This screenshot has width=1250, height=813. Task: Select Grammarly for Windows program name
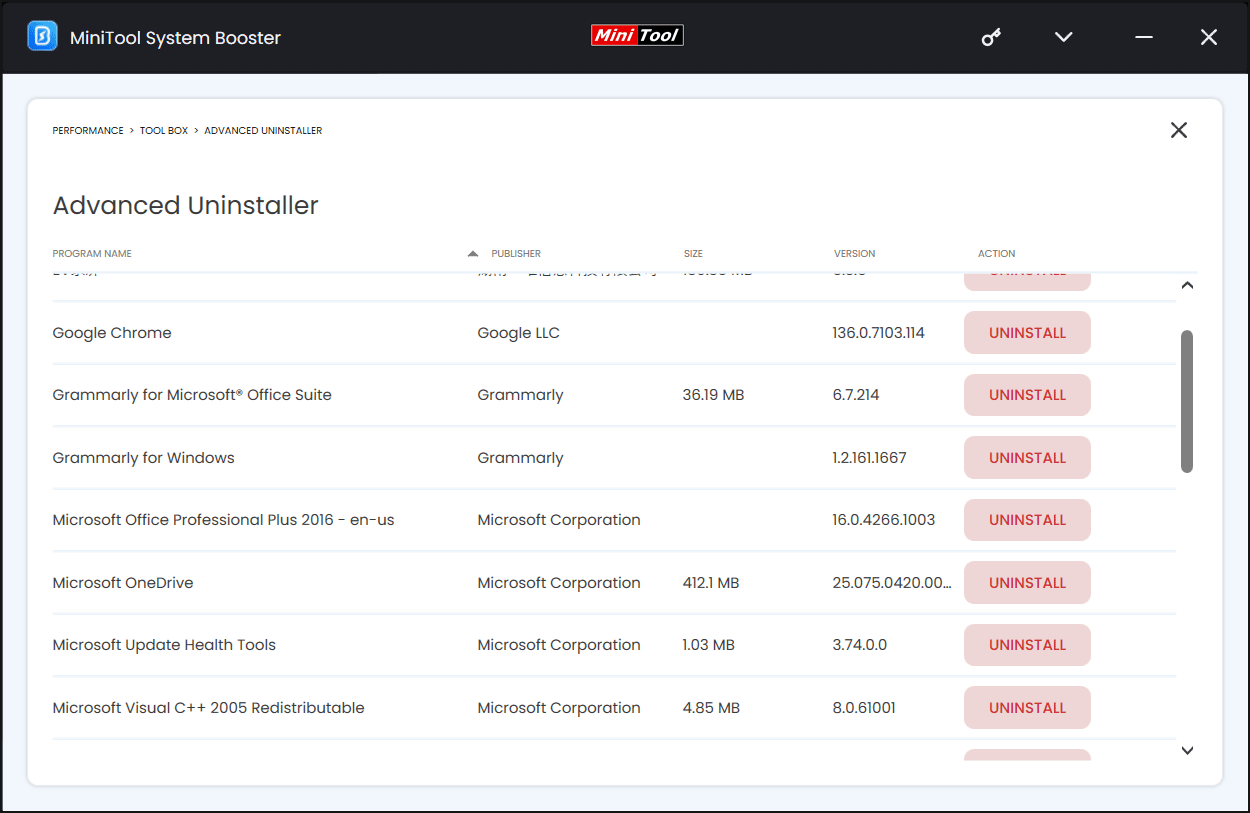pos(143,458)
